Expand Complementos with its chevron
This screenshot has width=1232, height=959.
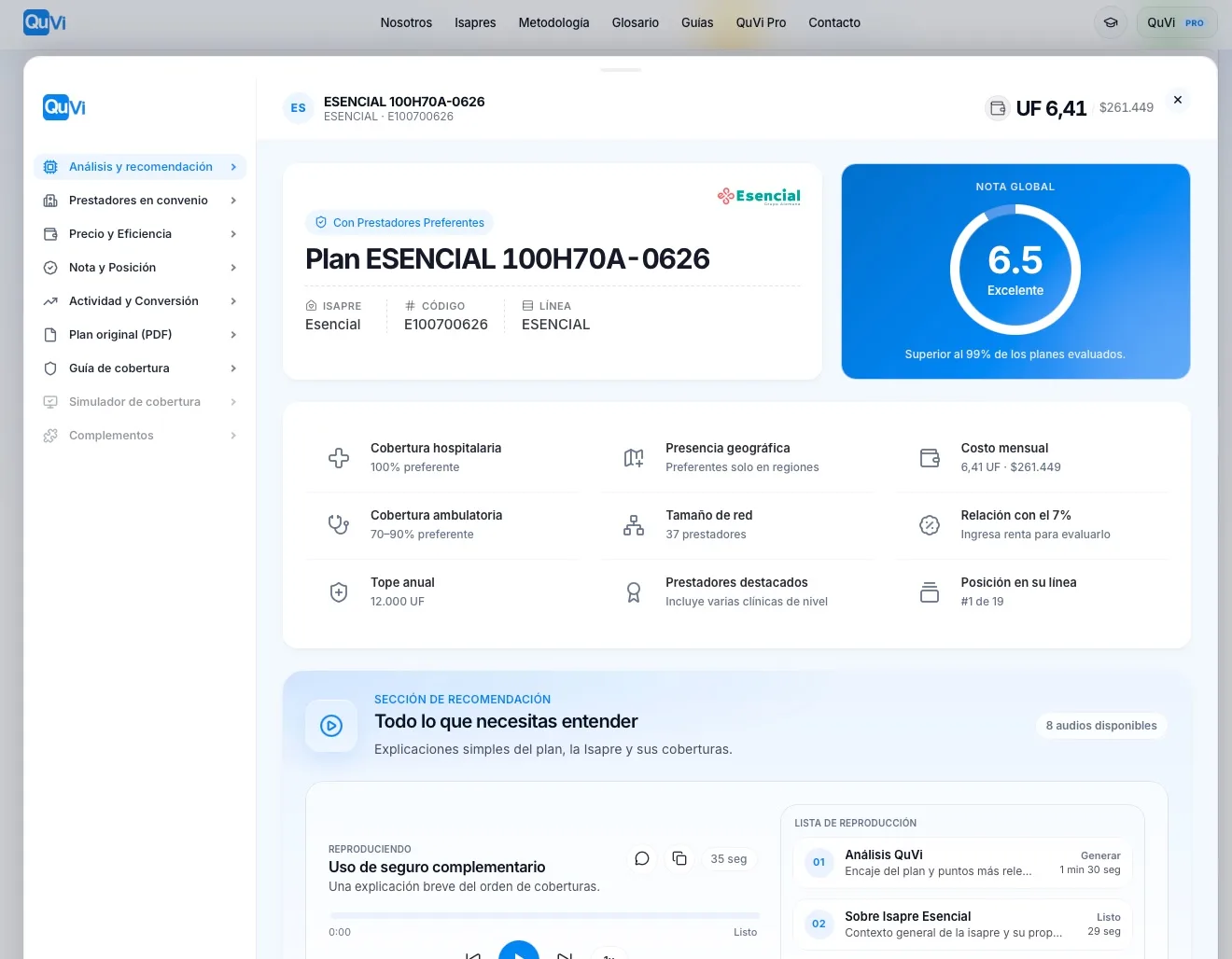(233, 436)
